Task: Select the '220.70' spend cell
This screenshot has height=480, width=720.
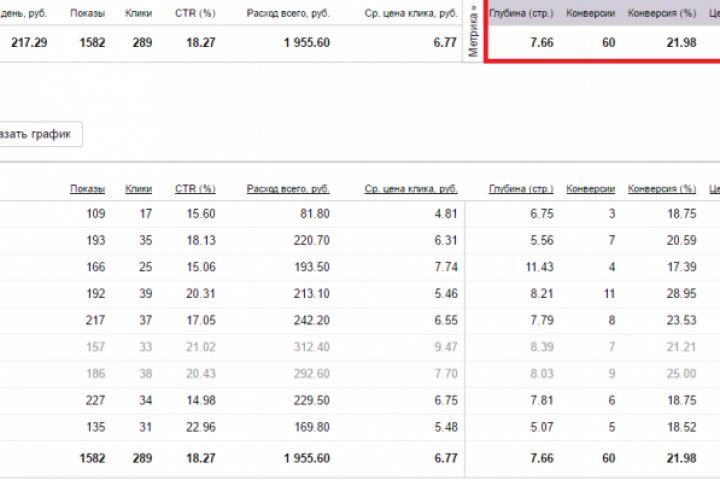Action: pos(312,240)
